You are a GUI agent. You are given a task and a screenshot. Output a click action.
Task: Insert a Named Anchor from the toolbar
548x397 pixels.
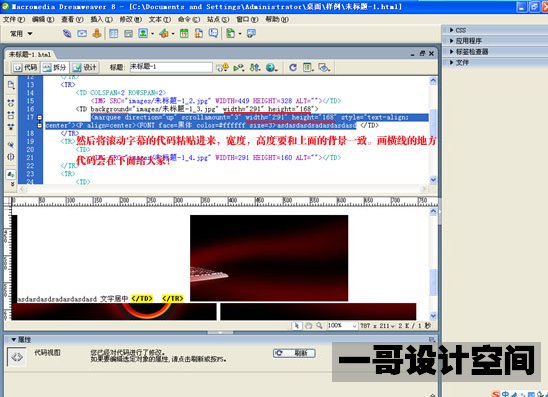97,34
